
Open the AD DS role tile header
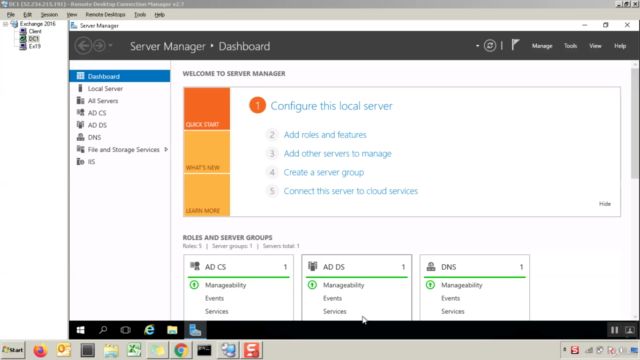[x=356, y=267]
